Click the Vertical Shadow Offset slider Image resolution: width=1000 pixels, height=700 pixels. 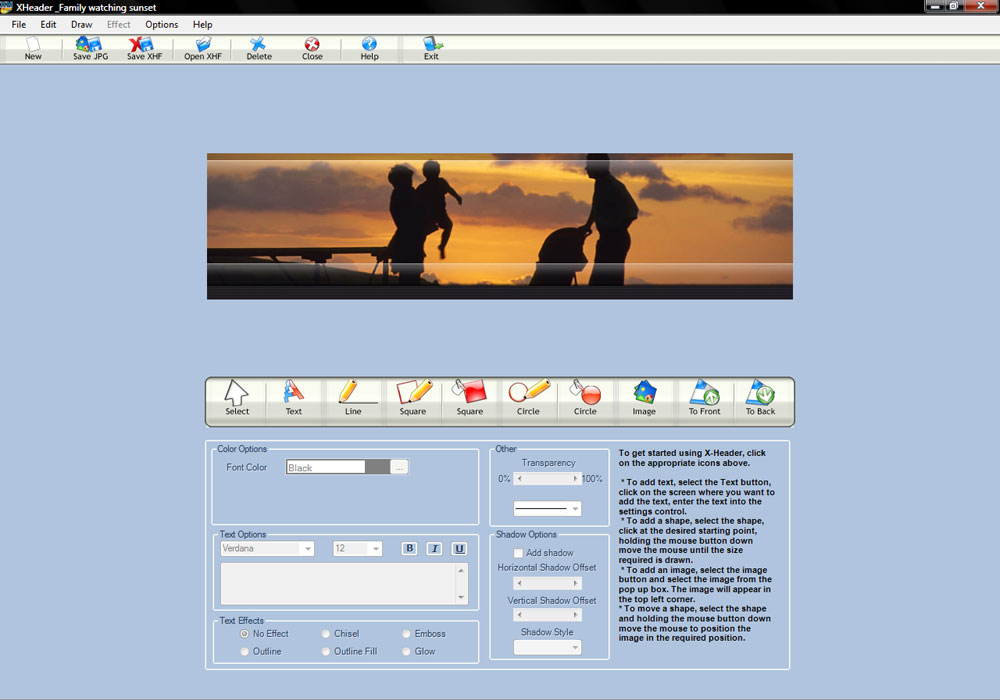tap(548, 615)
